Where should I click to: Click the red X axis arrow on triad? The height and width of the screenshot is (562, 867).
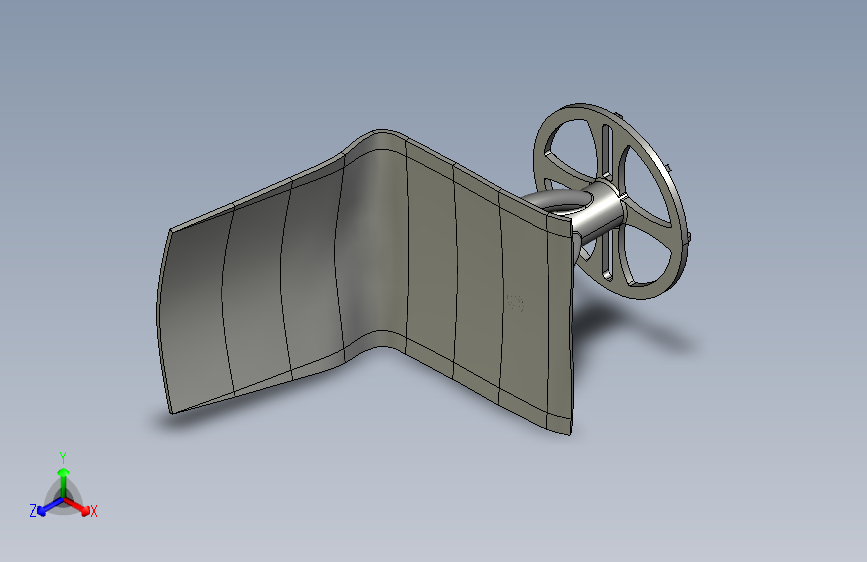tap(77, 506)
